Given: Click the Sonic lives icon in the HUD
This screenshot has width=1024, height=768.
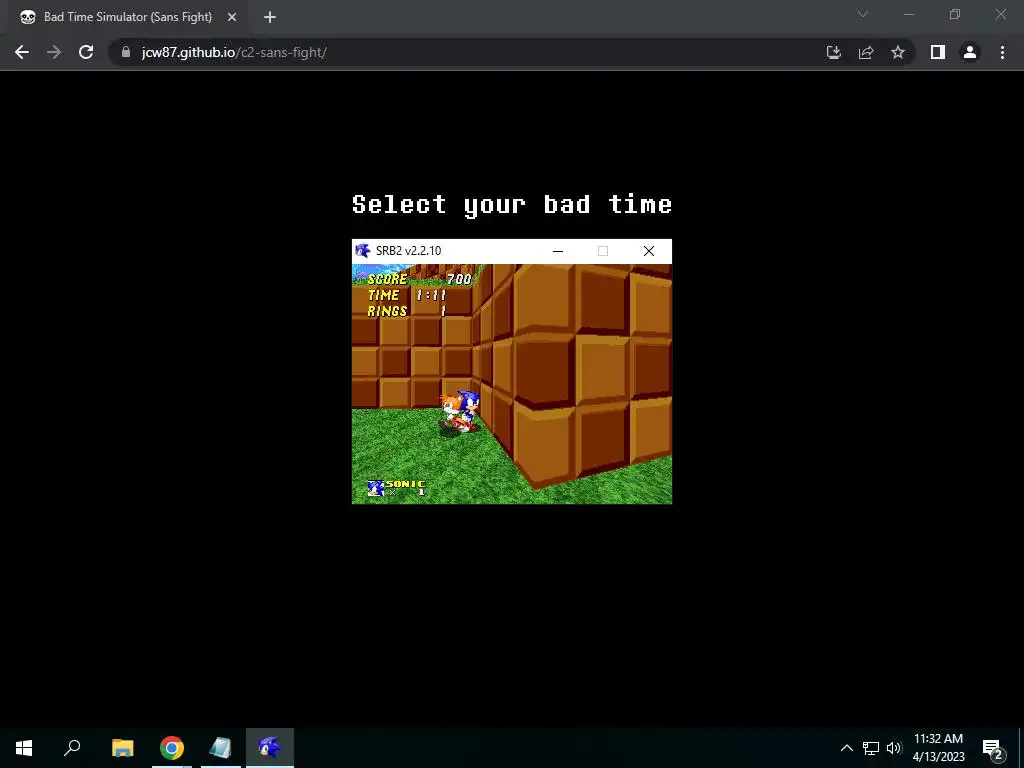Looking at the screenshot, I should pyautogui.click(x=376, y=488).
